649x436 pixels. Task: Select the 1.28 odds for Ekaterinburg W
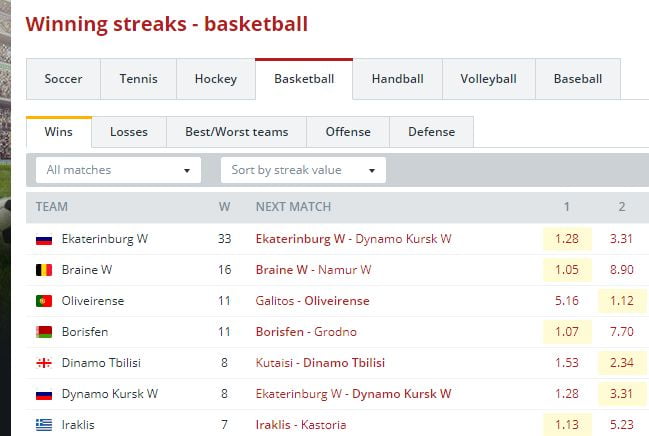pyautogui.click(x=566, y=239)
